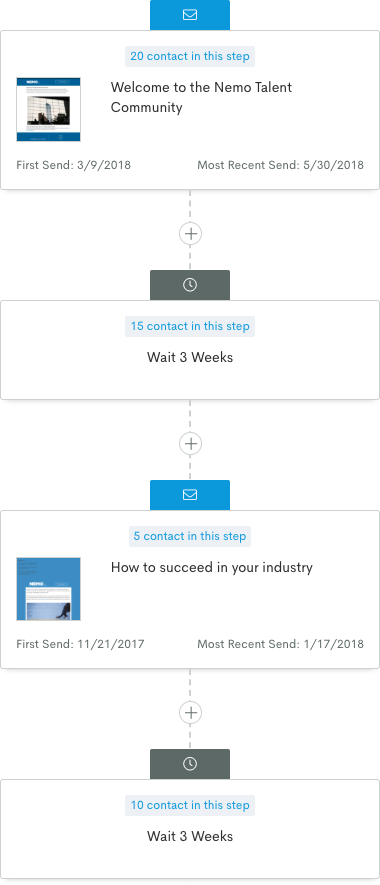The width and height of the screenshot is (380, 885).
Task: View the 20 contact in this step link
Action: click(x=190, y=56)
